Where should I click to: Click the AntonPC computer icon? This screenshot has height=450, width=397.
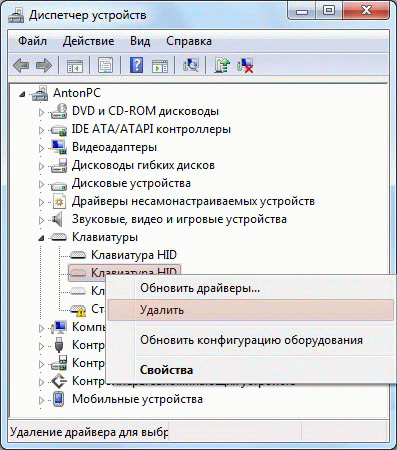click(40, 93)
